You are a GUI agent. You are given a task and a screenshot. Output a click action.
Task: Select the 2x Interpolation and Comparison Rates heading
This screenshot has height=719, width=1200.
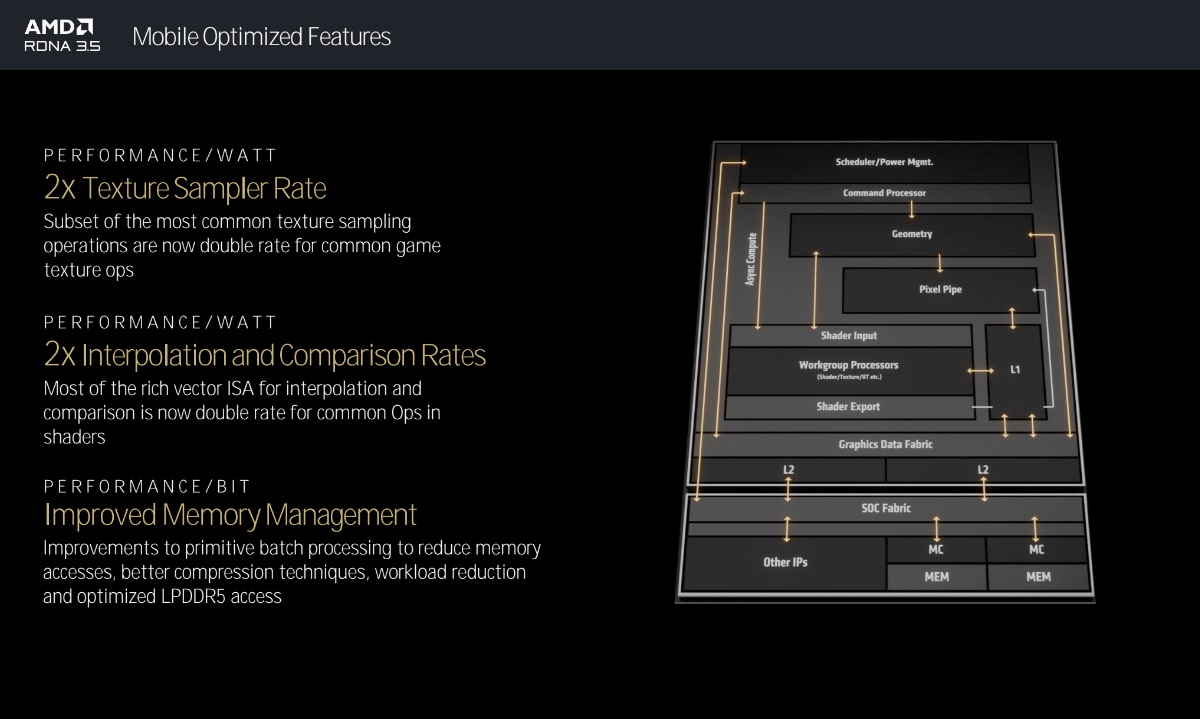click(265, 355)
